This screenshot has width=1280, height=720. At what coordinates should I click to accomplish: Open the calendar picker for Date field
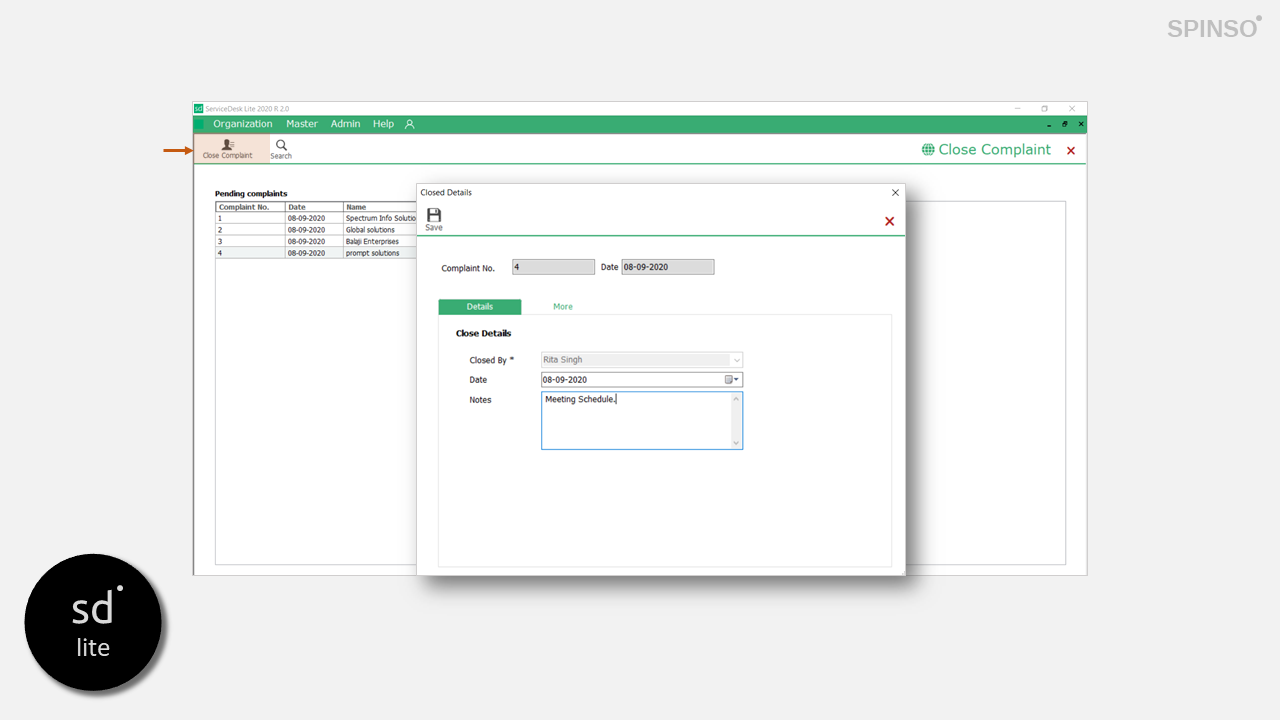click(x=731, y=380)
